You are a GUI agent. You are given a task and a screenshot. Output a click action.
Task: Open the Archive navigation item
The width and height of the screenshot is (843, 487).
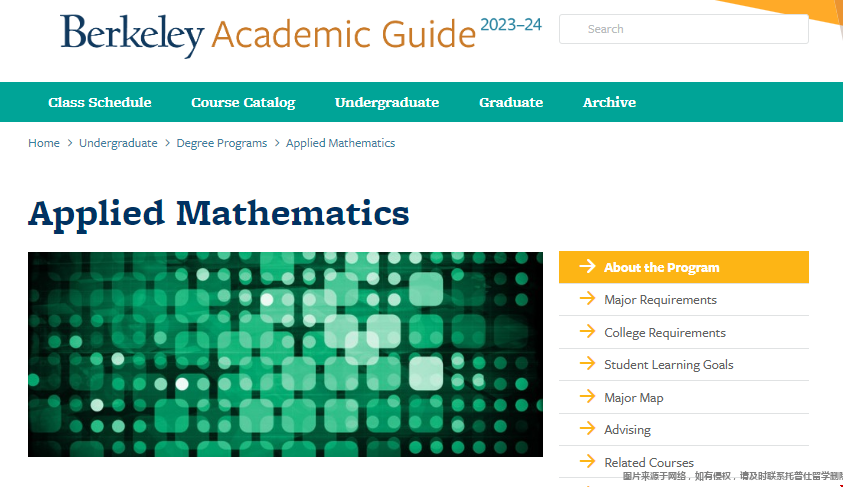click(609, 102)
